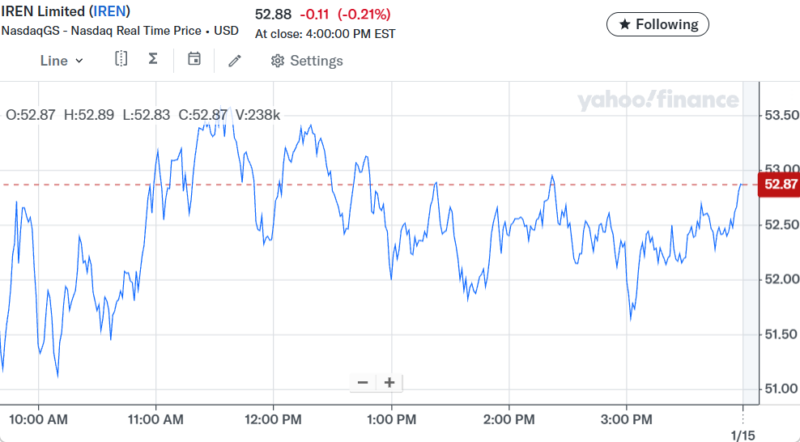Open the IREN ticker symbol link
Viewport: 800px width, 442px height.
tap(107, 10)
